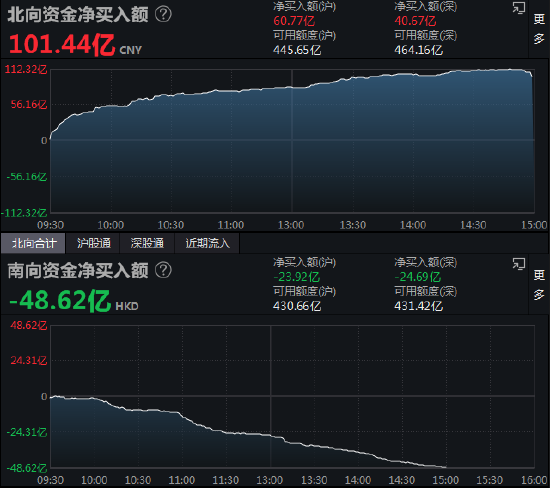The height and width of the screenshot is (488, 550).
Task: Open the 近期流入 tab
Action: tap(207, 243)
